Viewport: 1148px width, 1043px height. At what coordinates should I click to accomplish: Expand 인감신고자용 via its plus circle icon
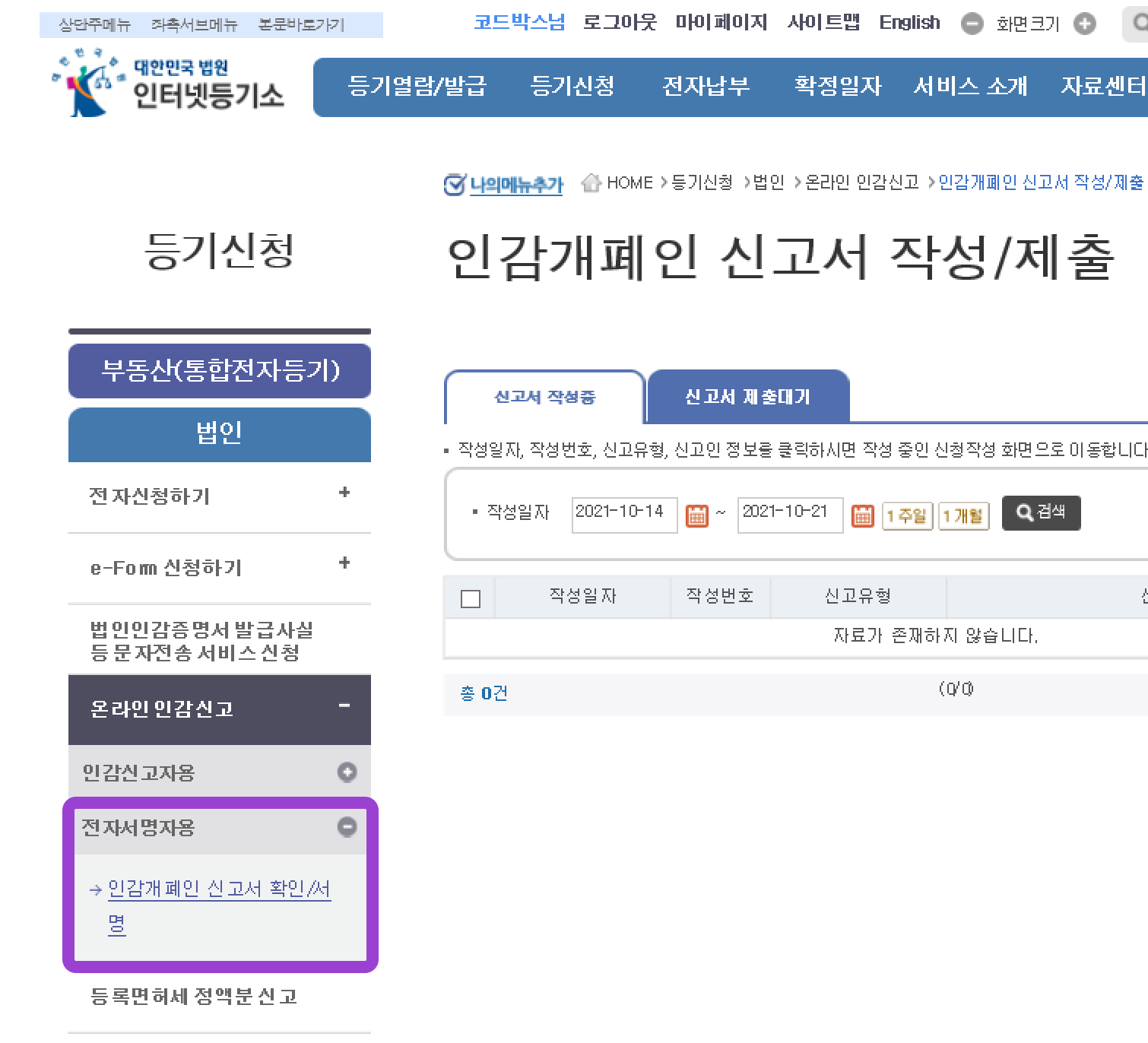[348, 772]
